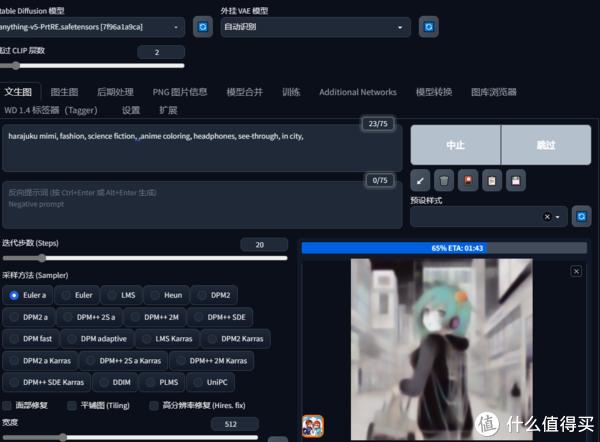Click the 中止 interrupt button
Screen dimensions: 600x442
pos(455,145)
